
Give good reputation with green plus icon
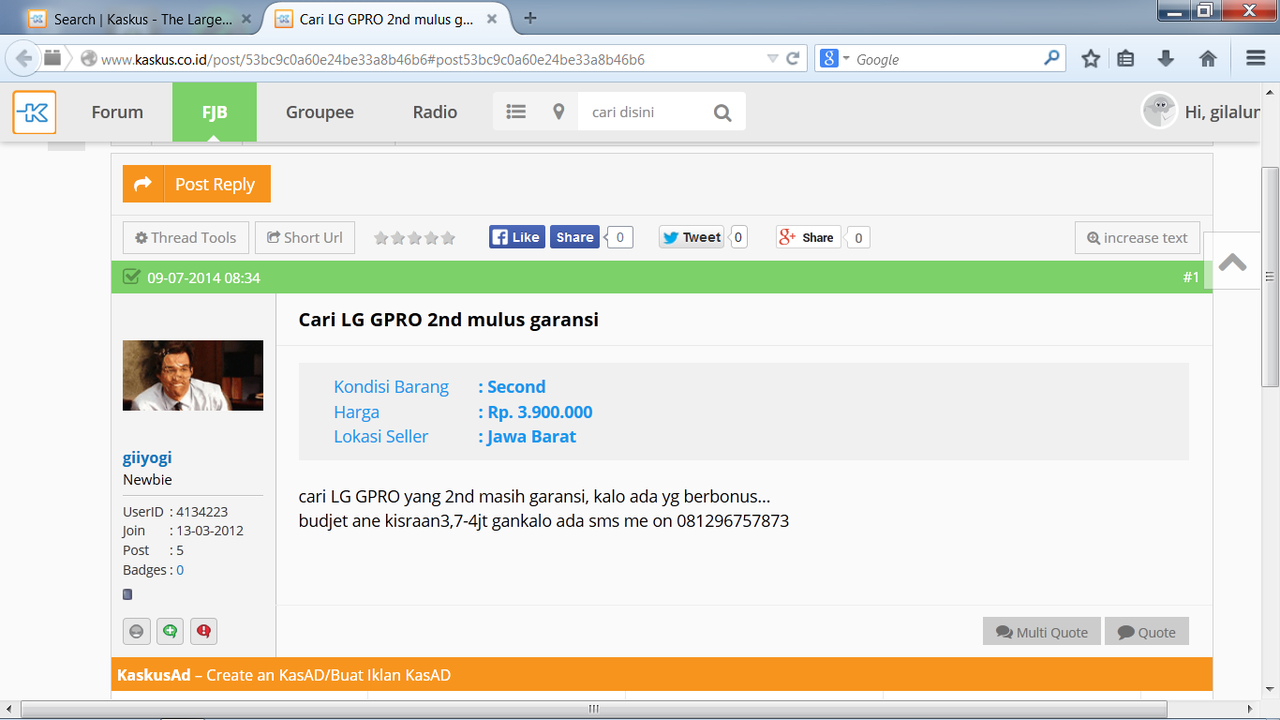170,631
